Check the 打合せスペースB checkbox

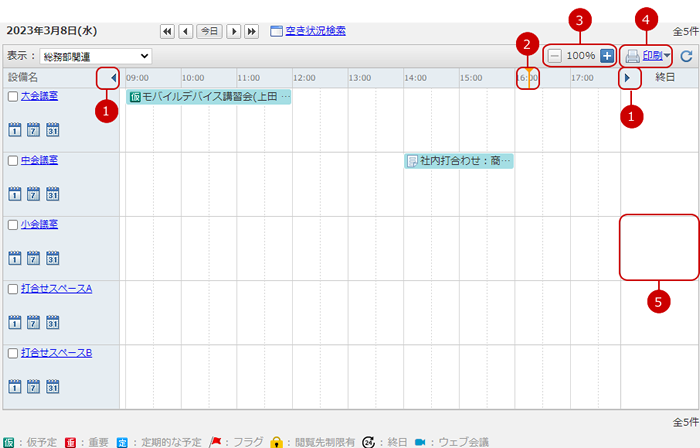[x=13, y=353]
